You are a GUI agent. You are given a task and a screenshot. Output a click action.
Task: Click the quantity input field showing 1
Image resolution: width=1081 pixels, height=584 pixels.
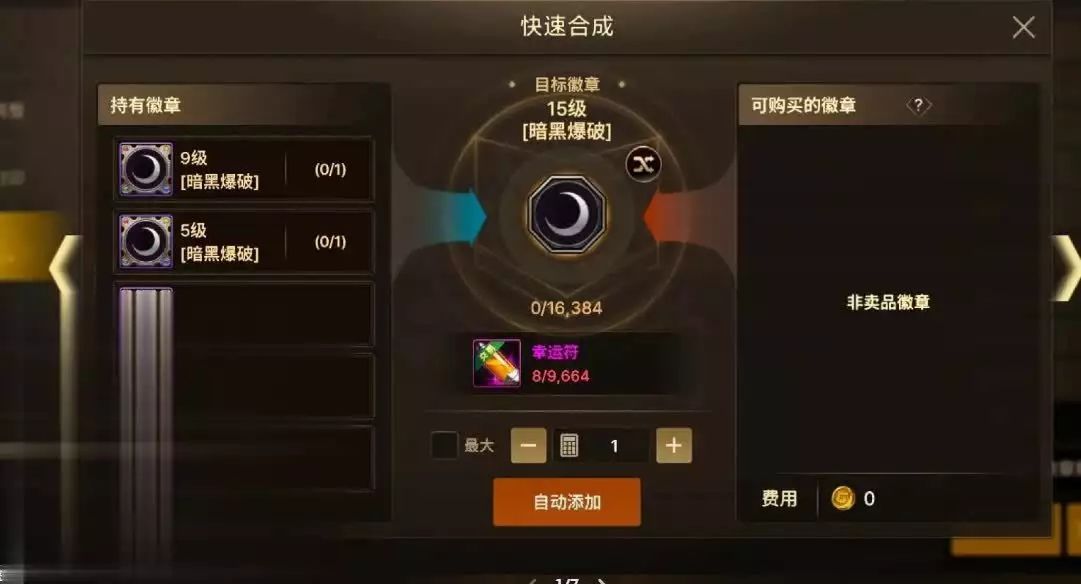[x=614, y=446]
